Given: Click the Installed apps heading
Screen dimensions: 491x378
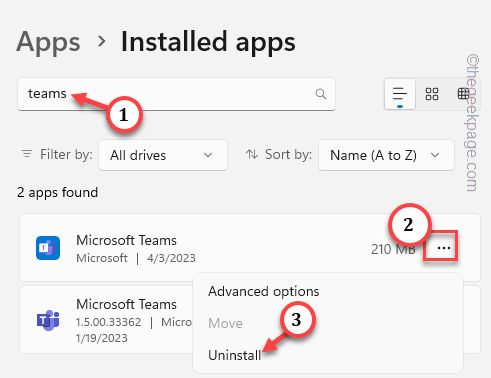Looking at the screenshot, I should [x=208, y=42].
